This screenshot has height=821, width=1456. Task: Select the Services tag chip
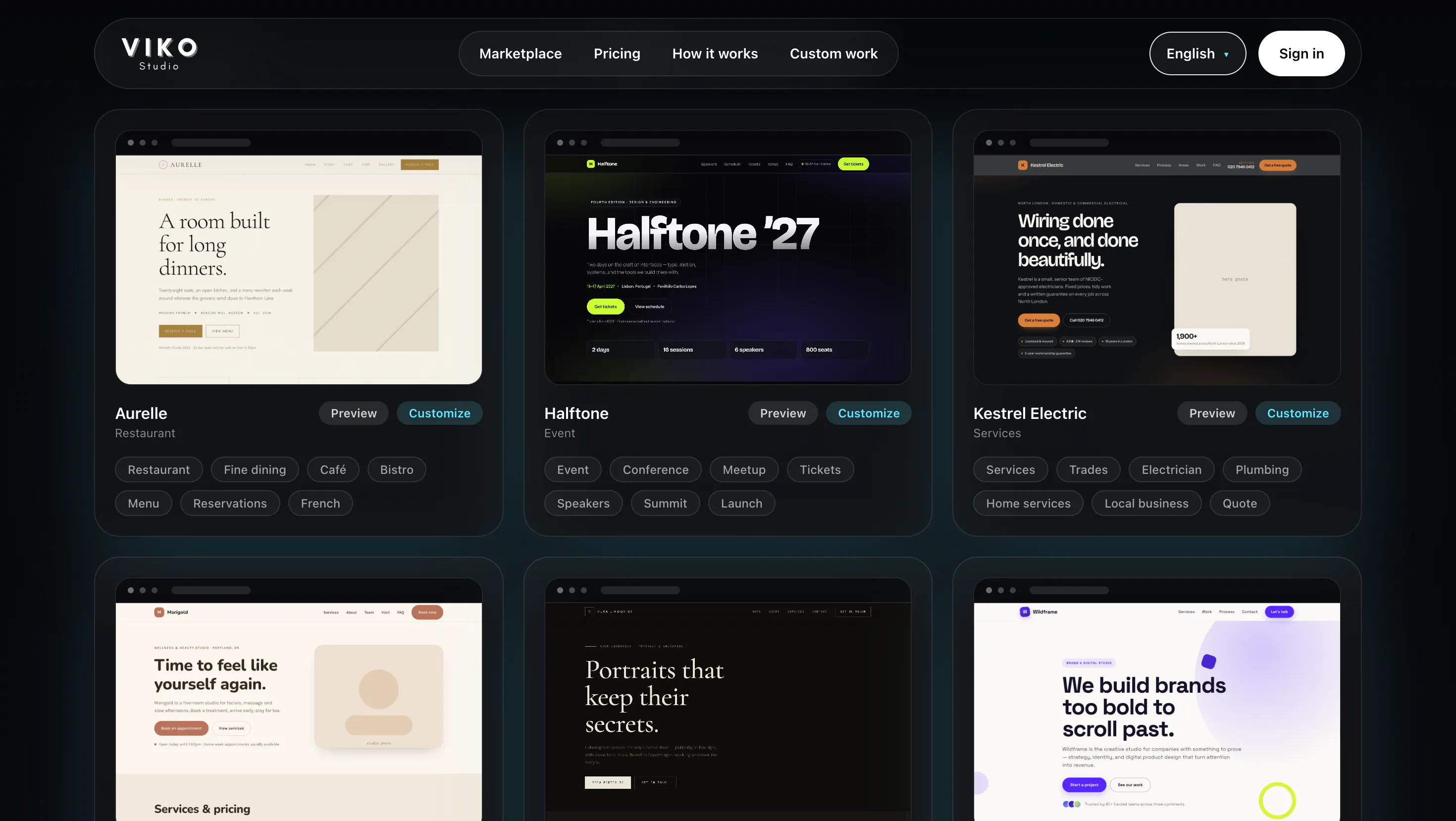[x=1010, y=469]
